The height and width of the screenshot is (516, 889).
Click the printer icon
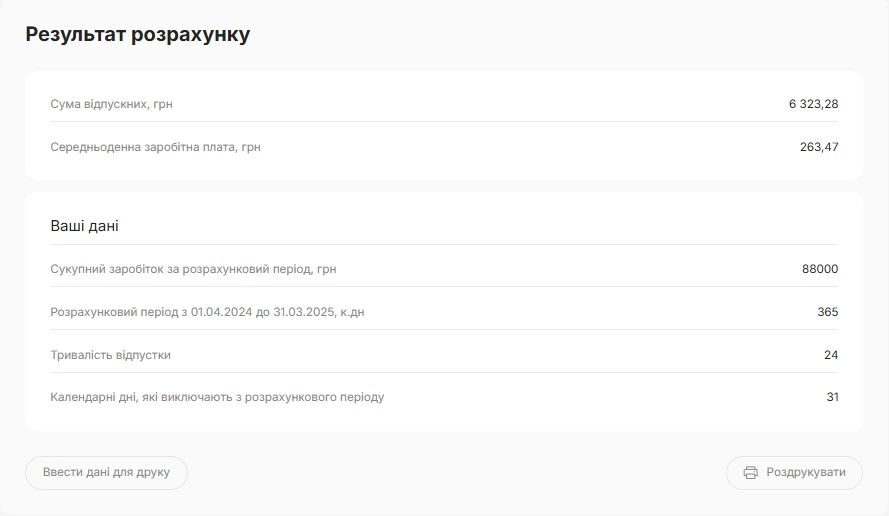pos(750,472)
